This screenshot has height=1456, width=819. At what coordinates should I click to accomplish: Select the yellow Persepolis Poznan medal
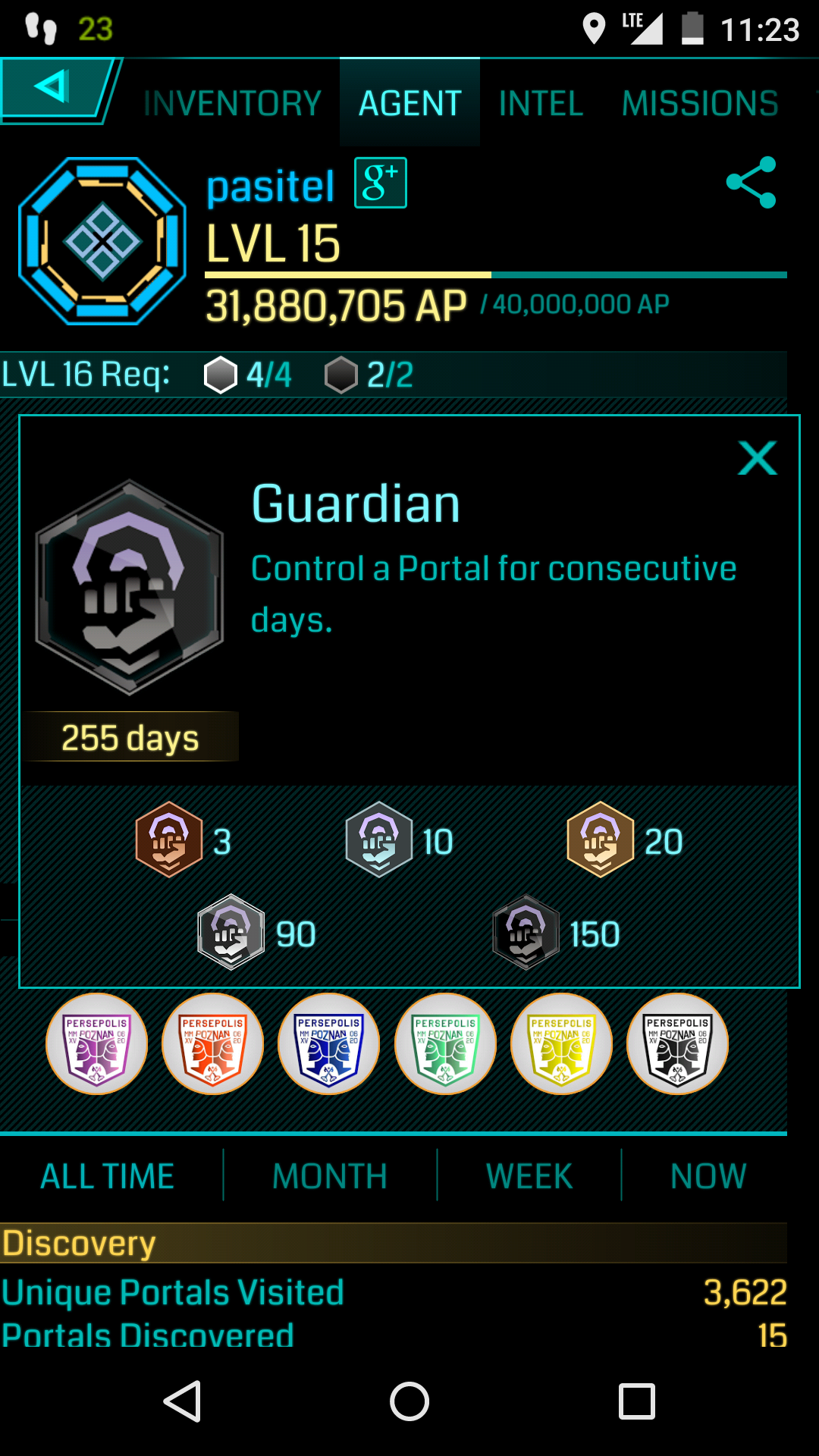click(562, 1043)
